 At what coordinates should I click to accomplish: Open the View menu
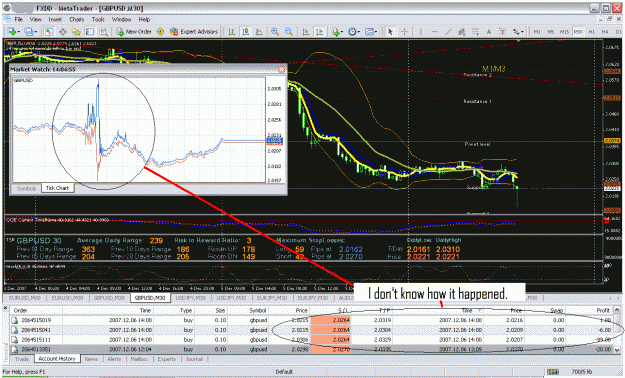[35, 19]
